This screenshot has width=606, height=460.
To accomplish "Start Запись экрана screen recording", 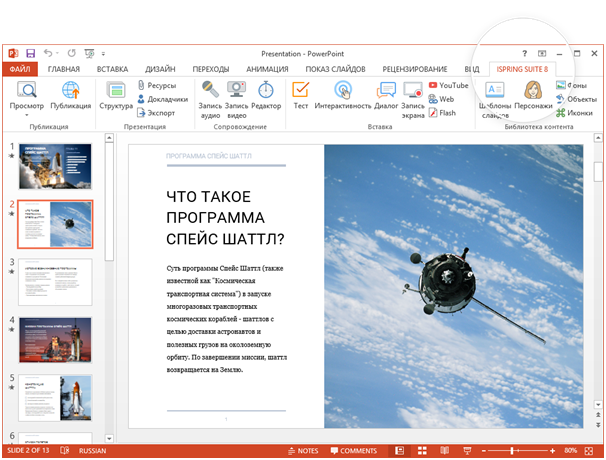I will pos(413,100).
